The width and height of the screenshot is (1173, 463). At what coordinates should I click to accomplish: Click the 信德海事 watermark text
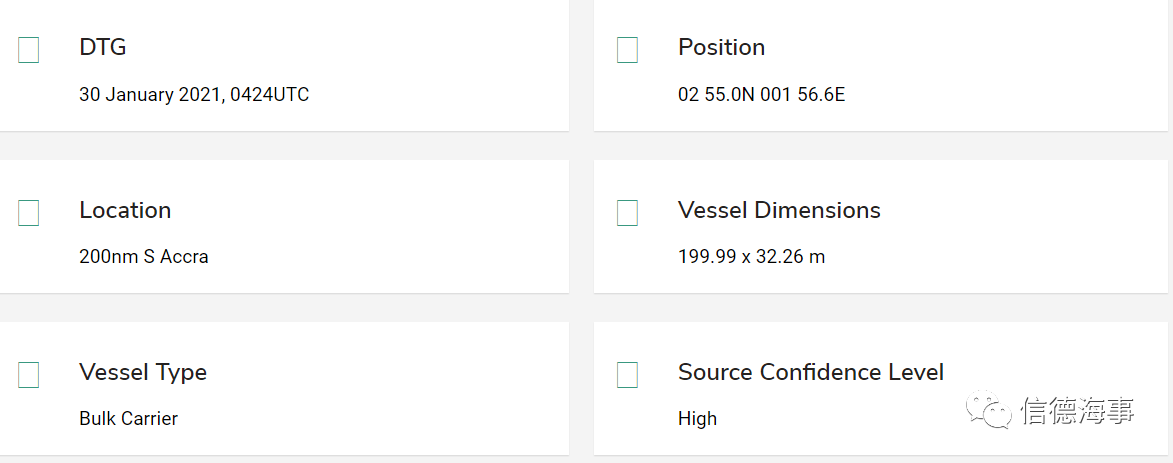tap(1079, 411)
